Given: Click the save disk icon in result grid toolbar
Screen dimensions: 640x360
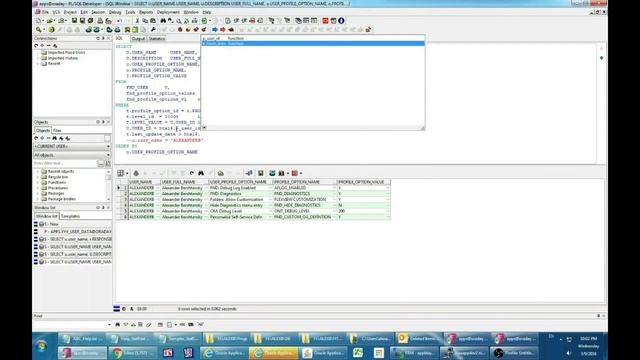Looking at the screenshot, I should click(x=260, y=173).
